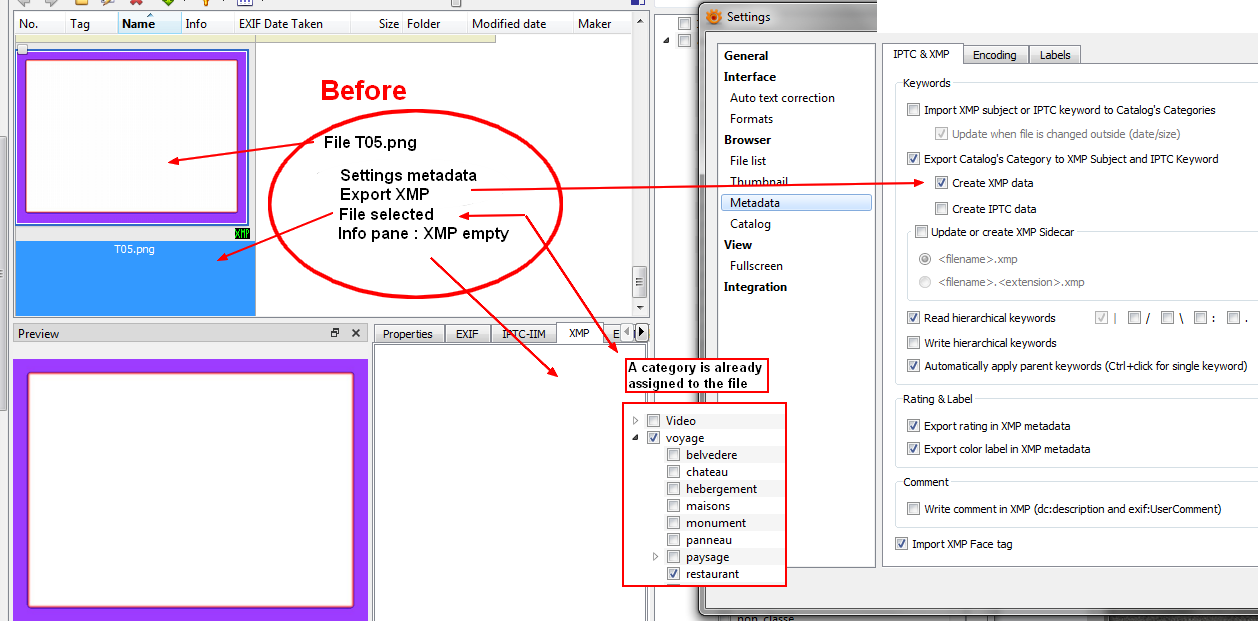Select General in Settings tree
Viewport: 1258px width, 621px height.
point(746,56)
